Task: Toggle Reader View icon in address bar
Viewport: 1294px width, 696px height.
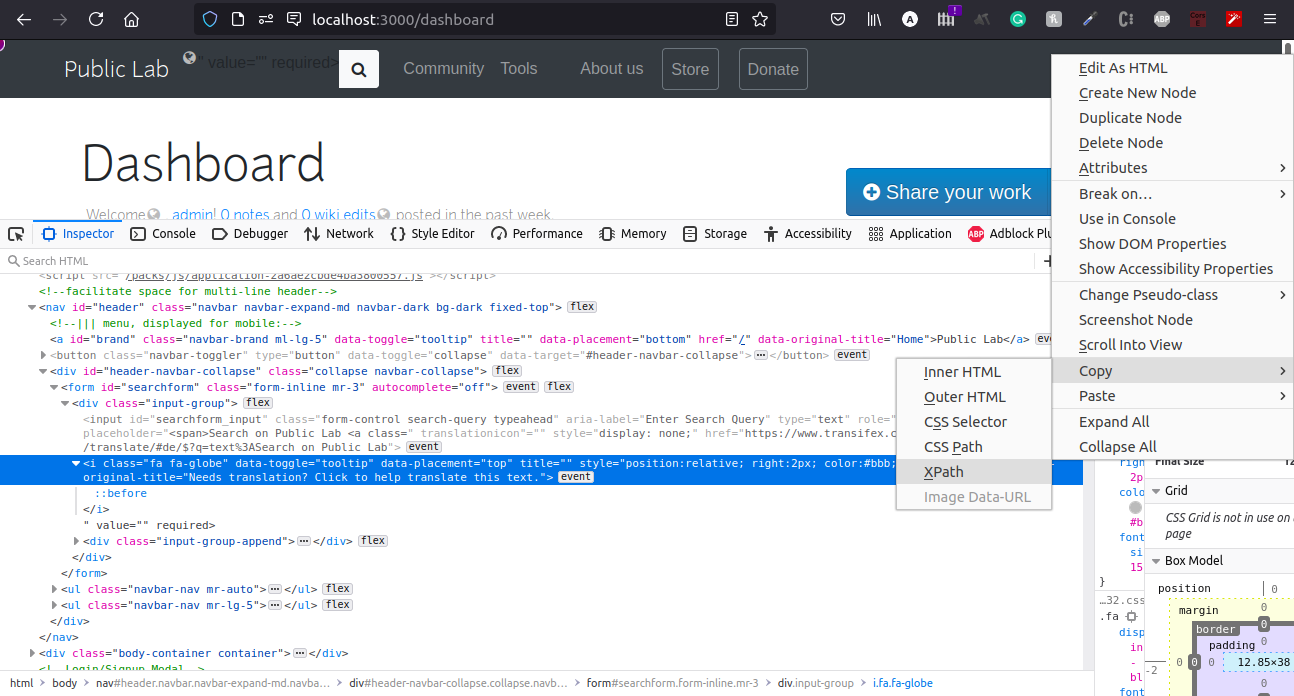Action: tap(732, 19)
